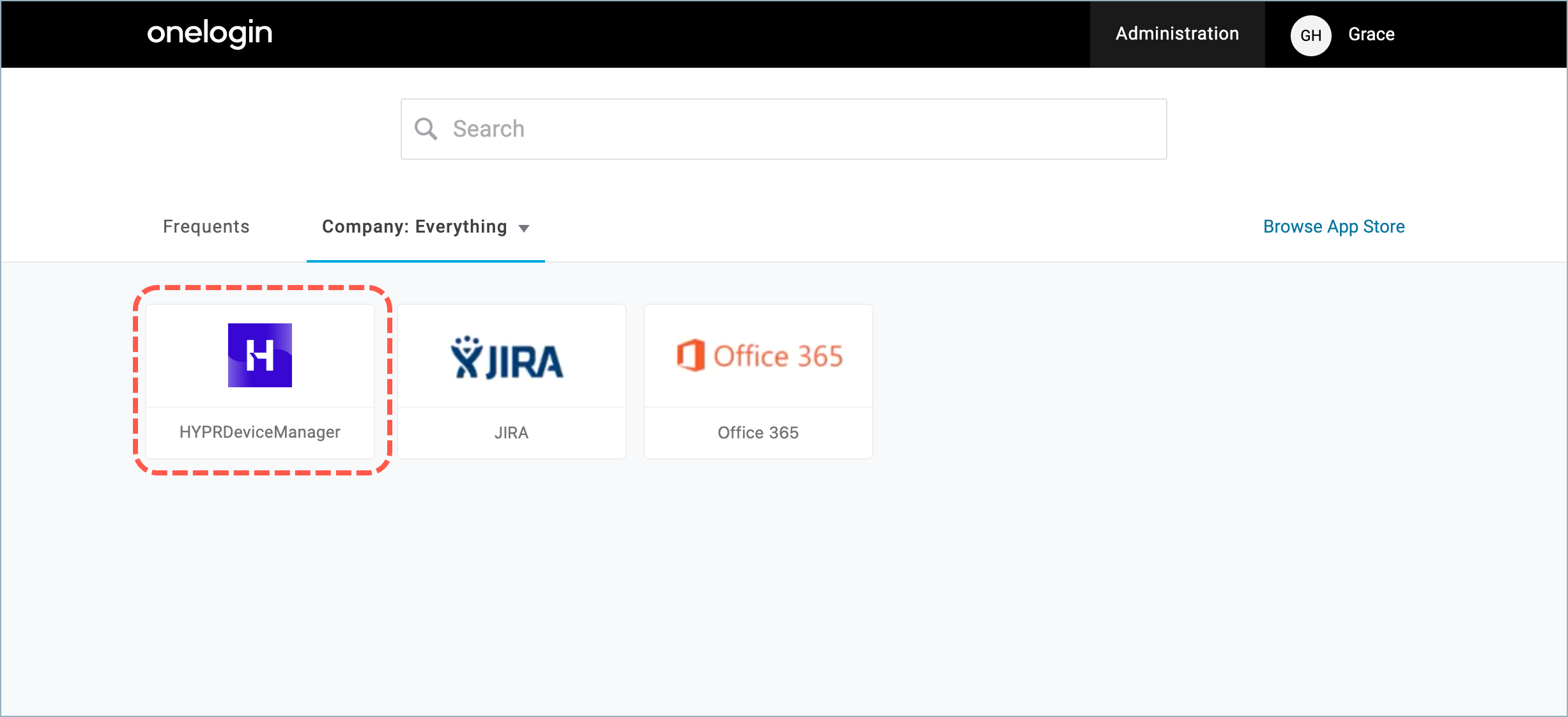Open the Grace user name menu
The height and width of the screenshot is (717, 1568).
tap(1371, 35)
